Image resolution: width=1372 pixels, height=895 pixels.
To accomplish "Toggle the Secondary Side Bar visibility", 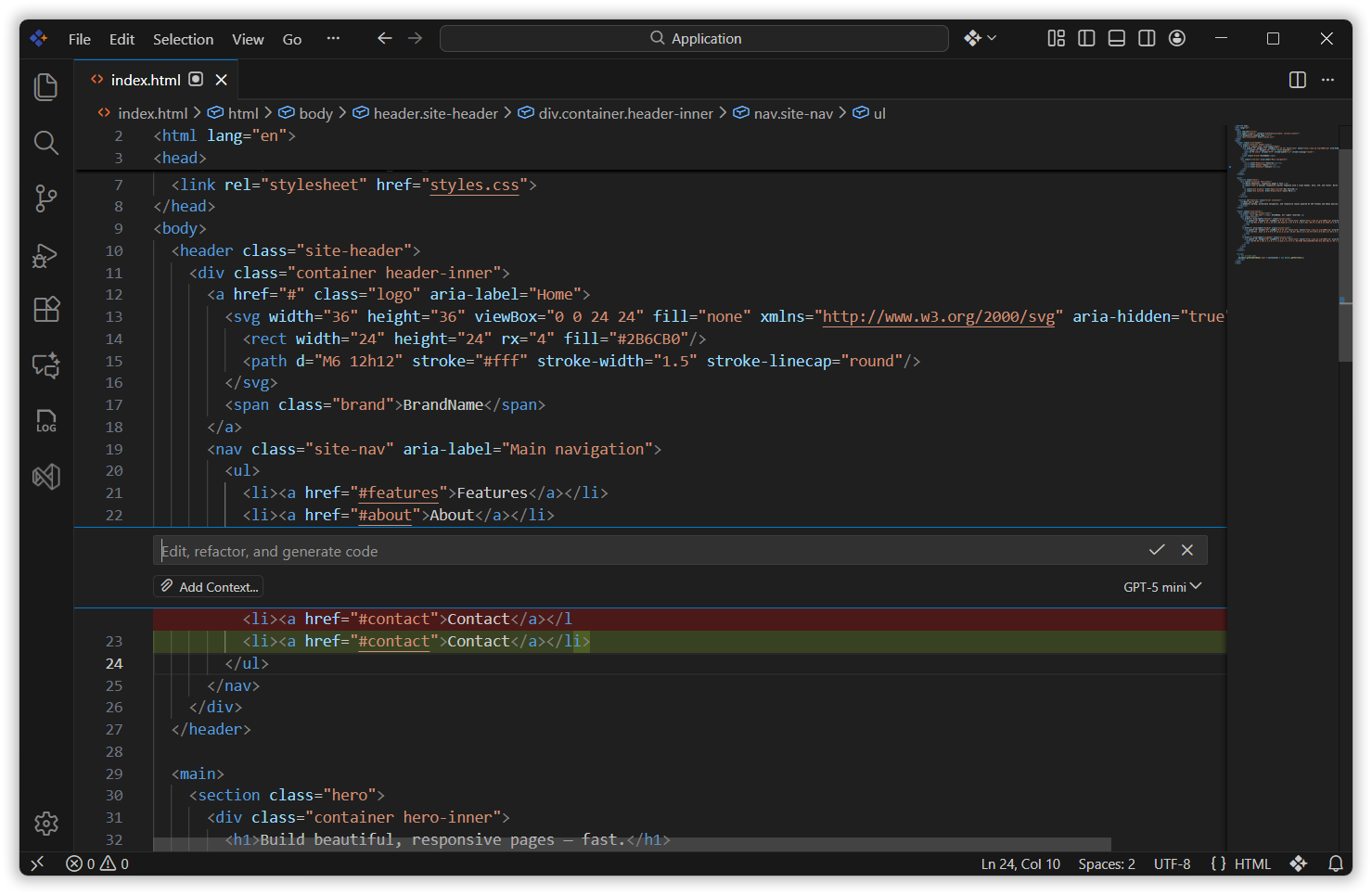I will (x=1147, y=38).
